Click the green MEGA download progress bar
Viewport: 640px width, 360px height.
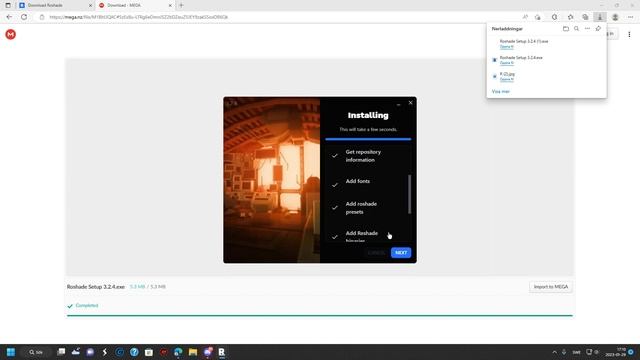320,316
